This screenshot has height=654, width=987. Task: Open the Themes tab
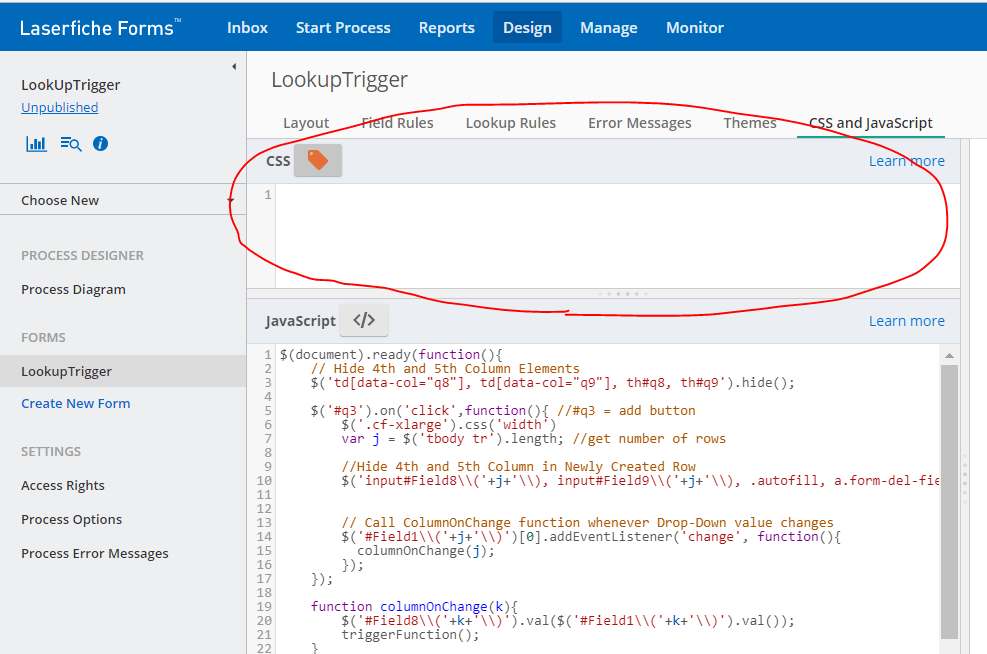pos(750,123)
